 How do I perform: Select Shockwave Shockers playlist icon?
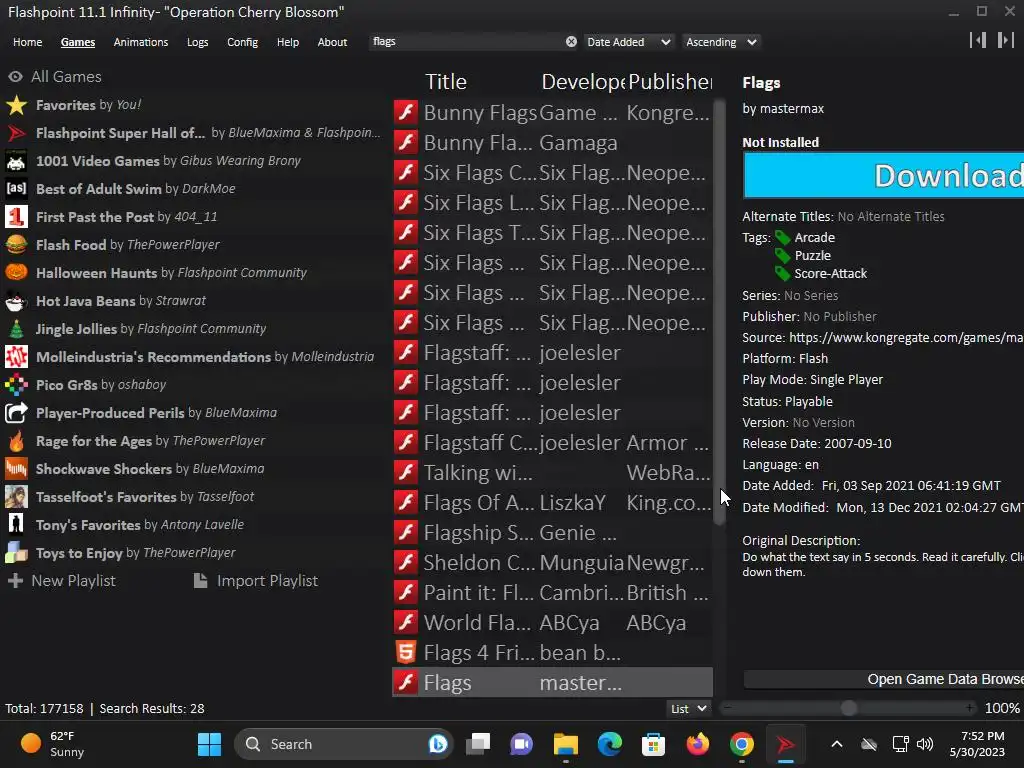[16, 469]
